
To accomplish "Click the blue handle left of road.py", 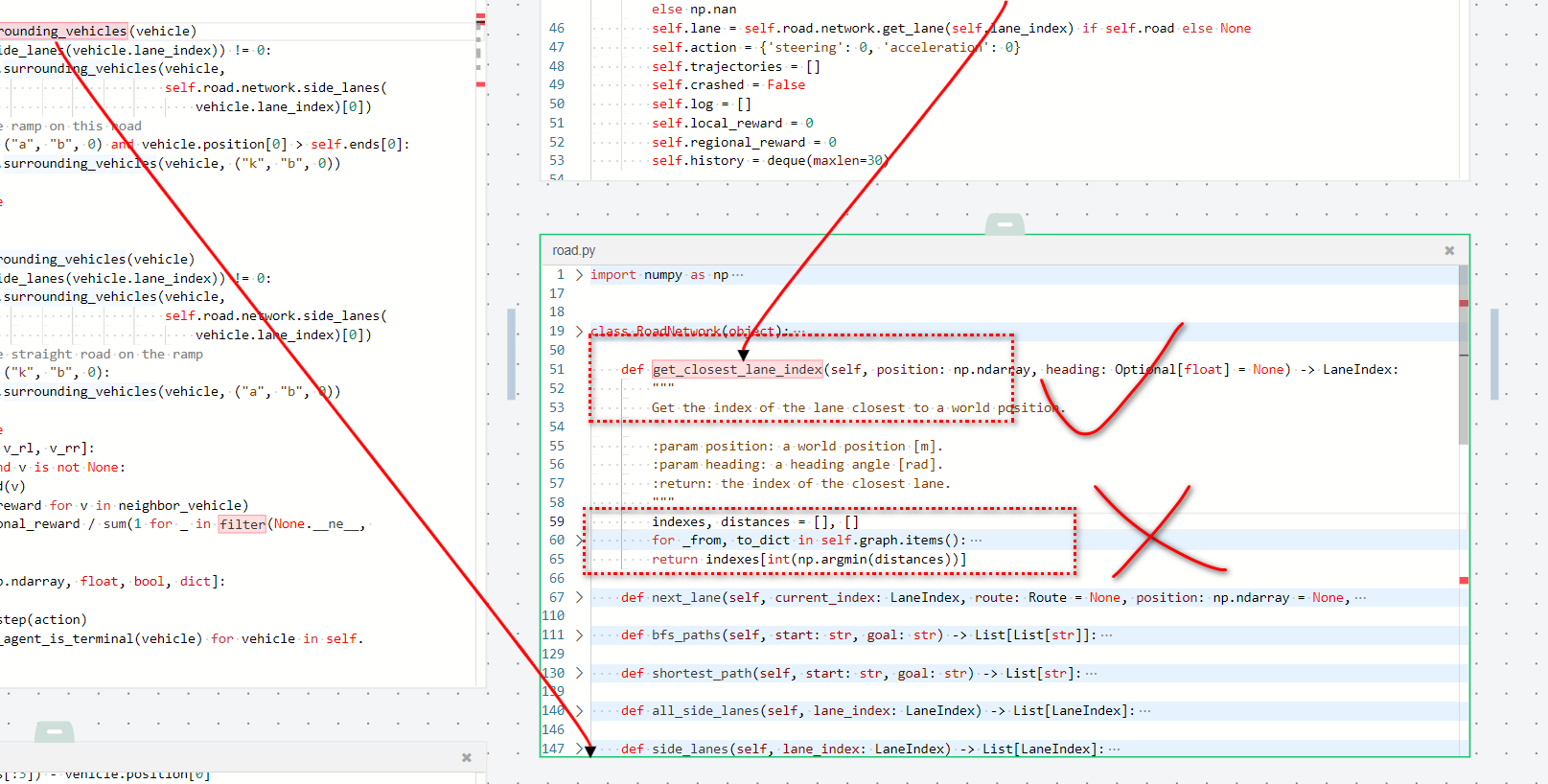I will [512, 354].
